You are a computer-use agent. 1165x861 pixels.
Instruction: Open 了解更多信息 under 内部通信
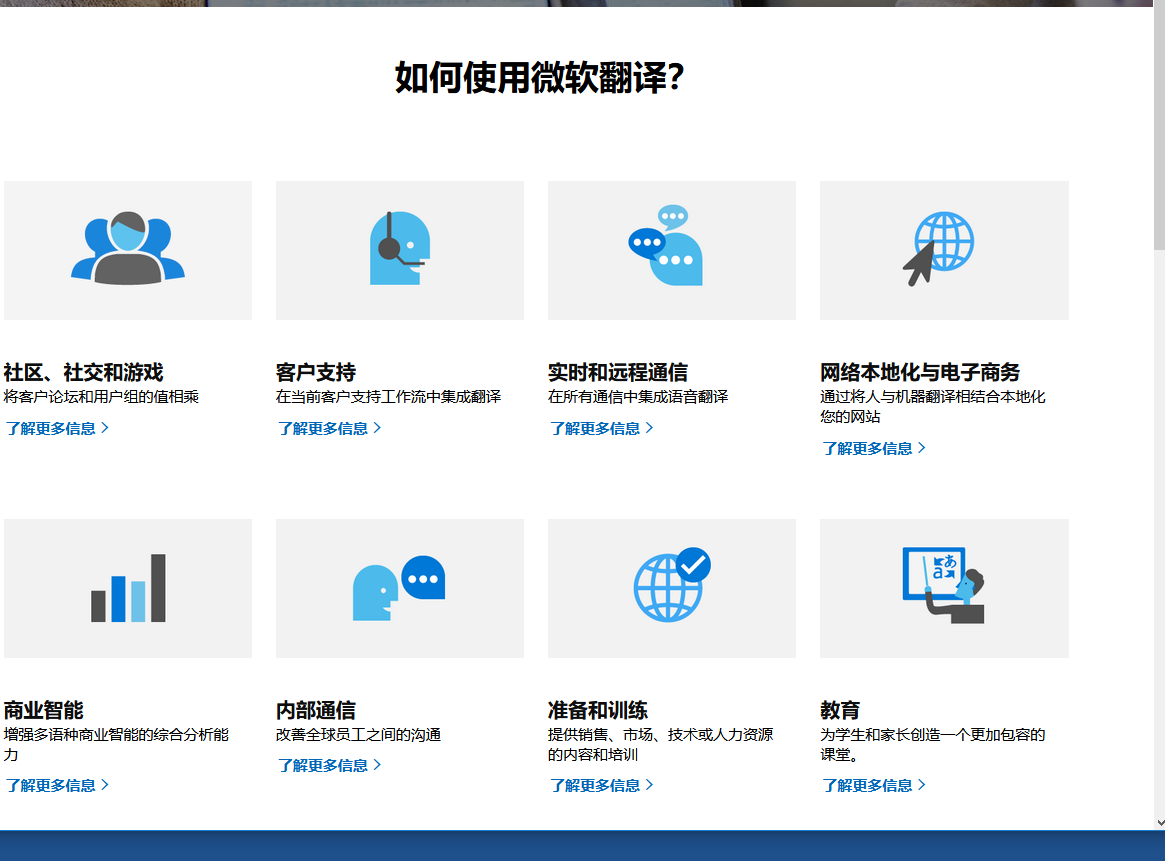pos(329,765)
